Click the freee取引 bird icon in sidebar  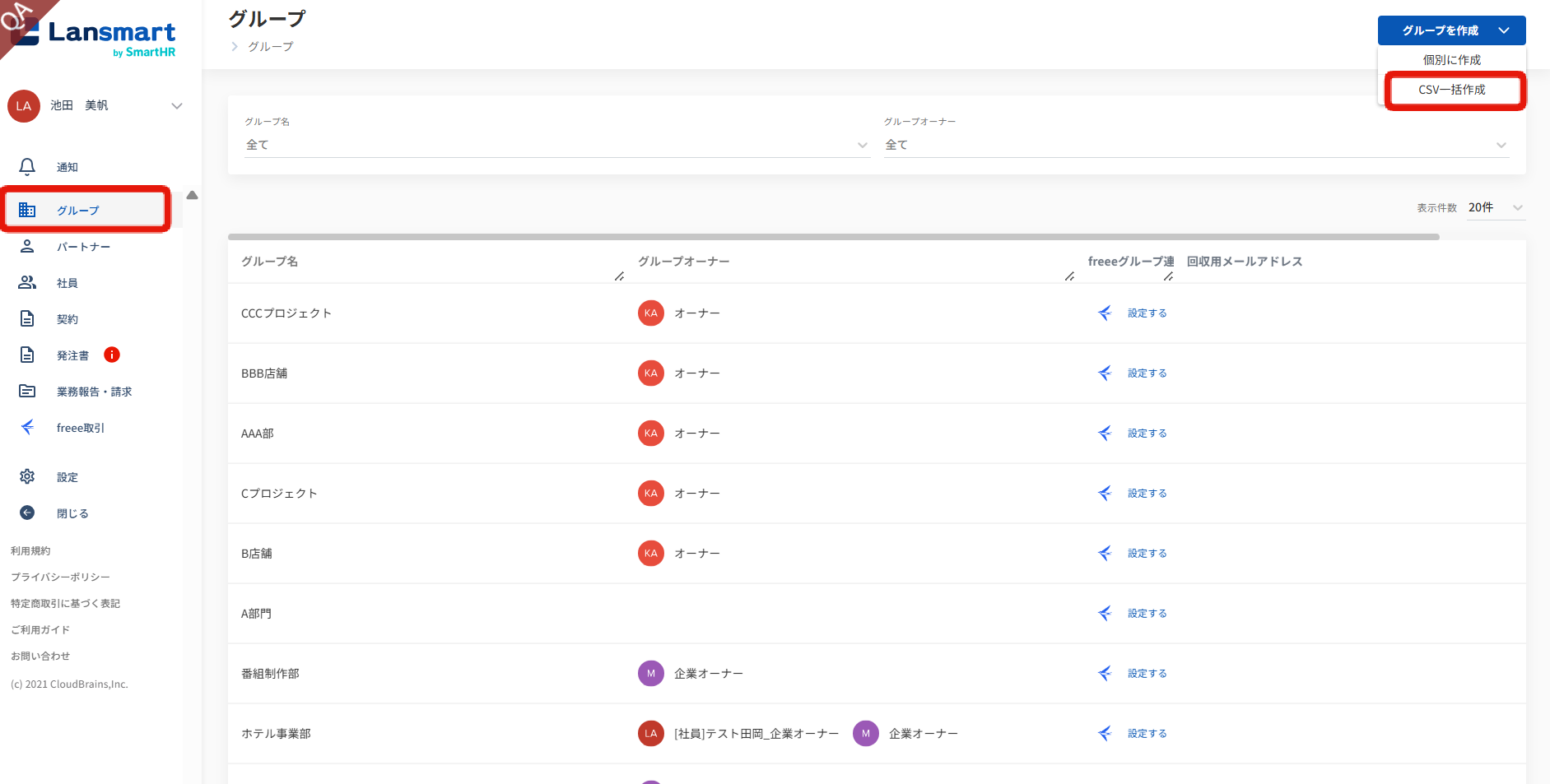point(27,427)
